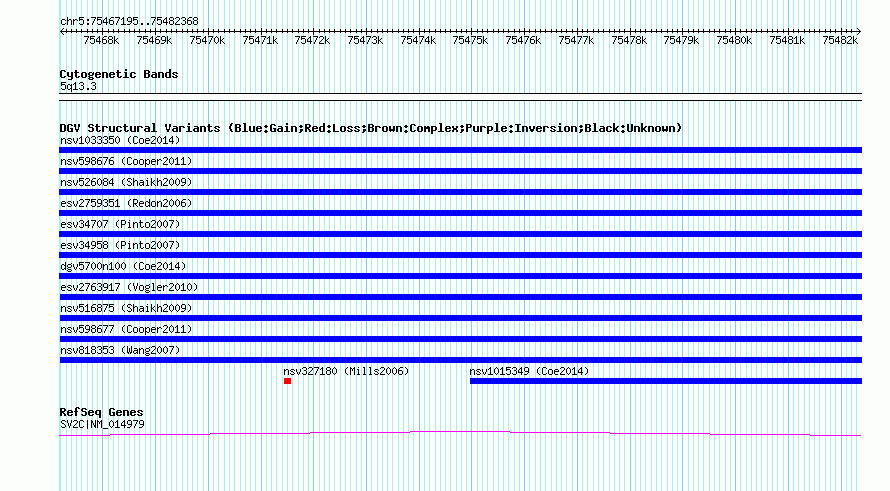The width and height of the screenshot is (890, 491).
Task: Click the chr5:75467195..75482368 coordinates text
Action: [129, 21]
